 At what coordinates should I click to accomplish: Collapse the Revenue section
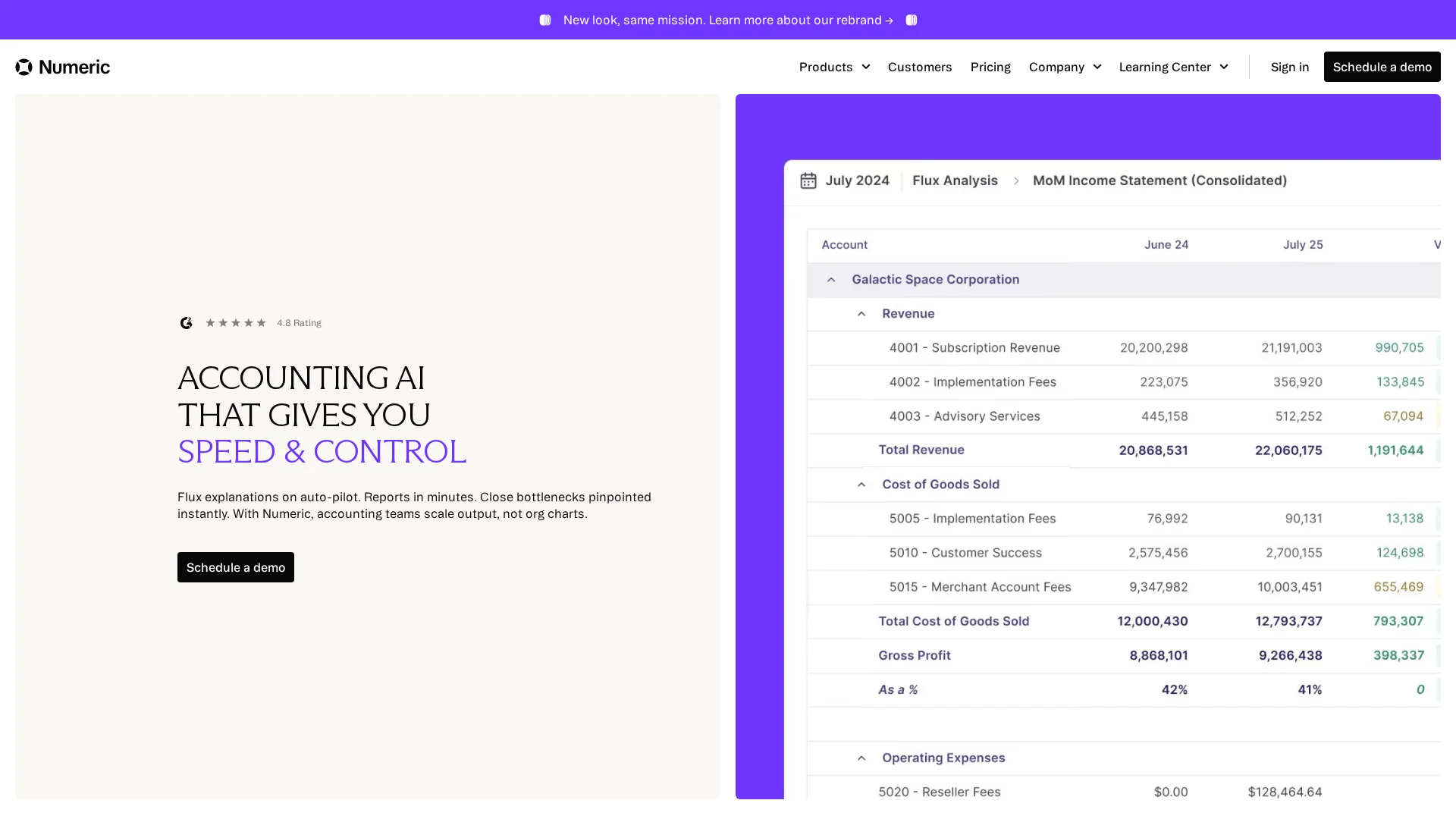[x=861, y=314]
